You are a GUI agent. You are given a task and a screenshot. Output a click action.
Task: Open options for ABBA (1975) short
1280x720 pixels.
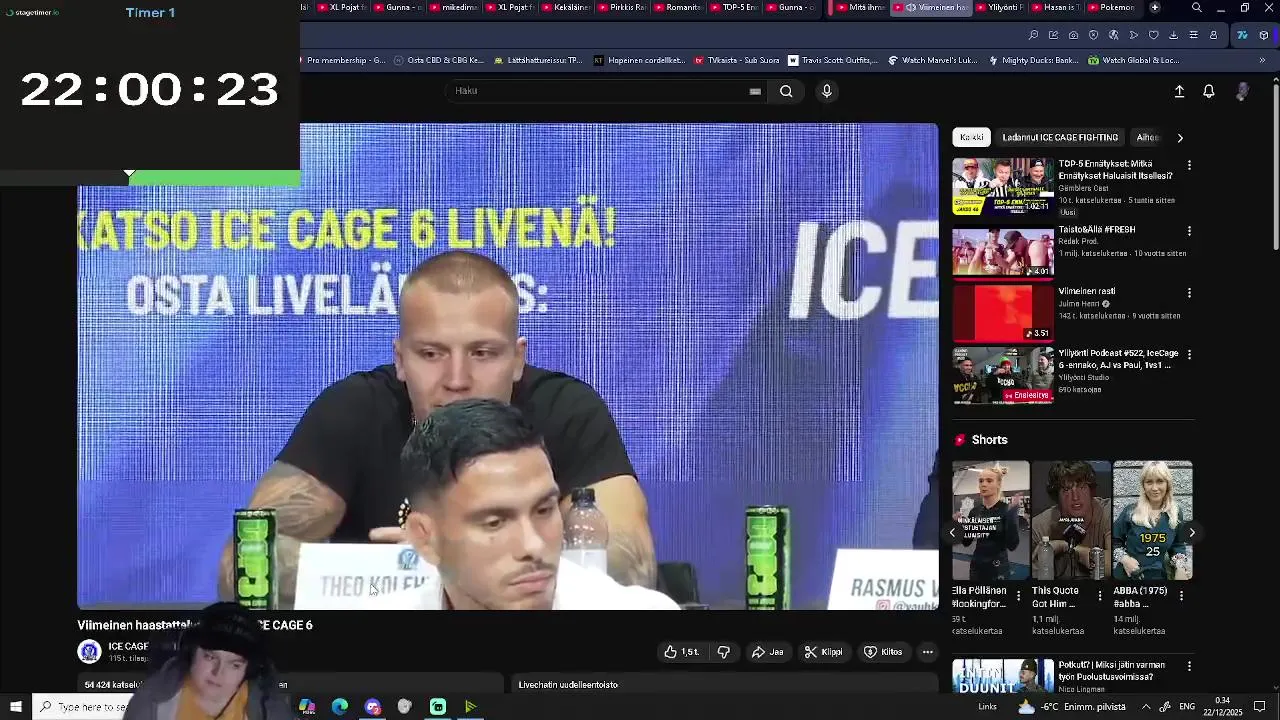pyautogui.click(x=1181, y=595)
